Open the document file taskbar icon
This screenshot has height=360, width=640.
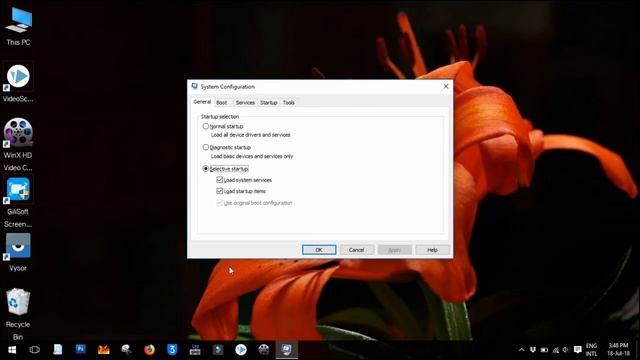[58, 350]
